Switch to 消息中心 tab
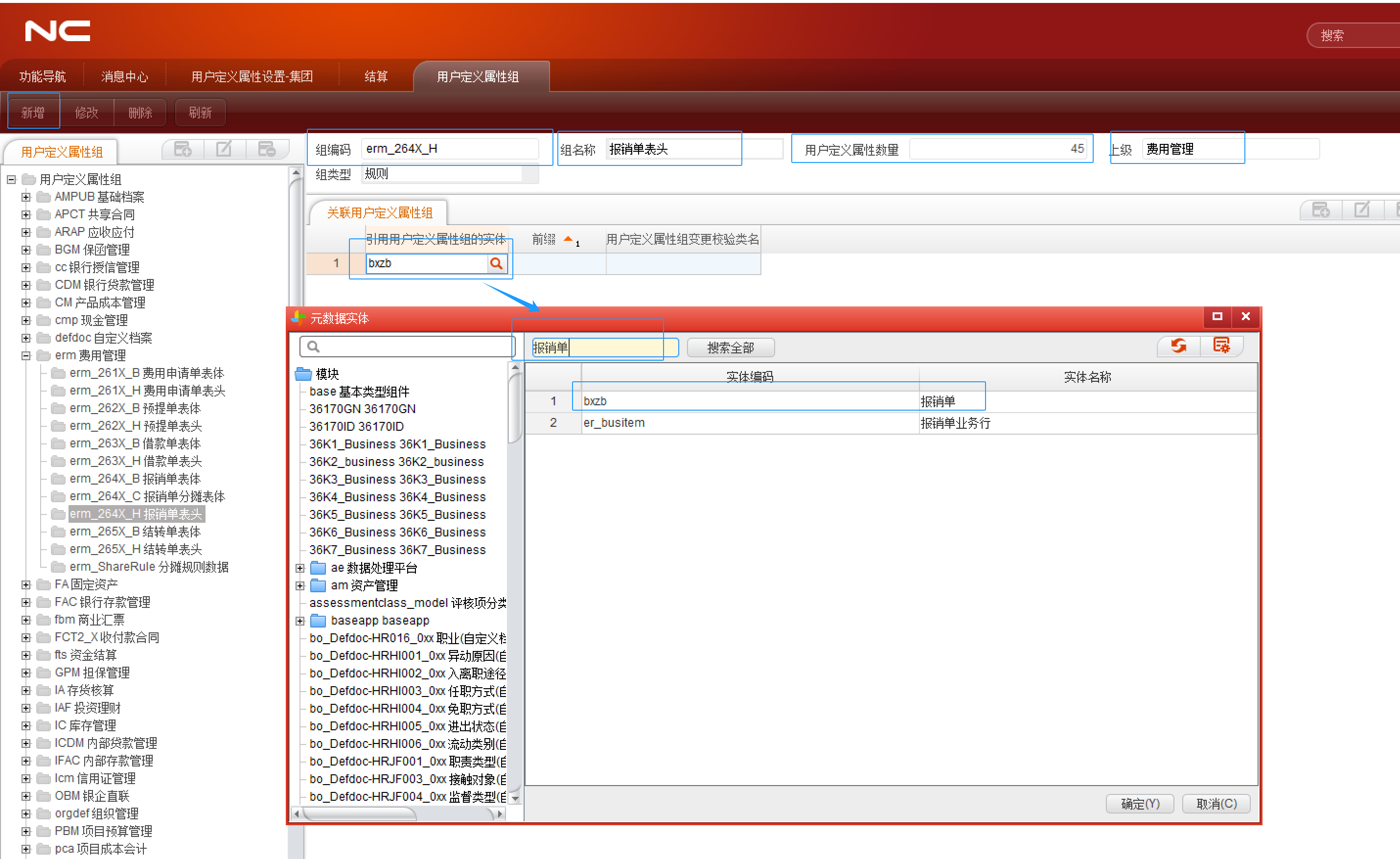 click(x=124, y=76)
